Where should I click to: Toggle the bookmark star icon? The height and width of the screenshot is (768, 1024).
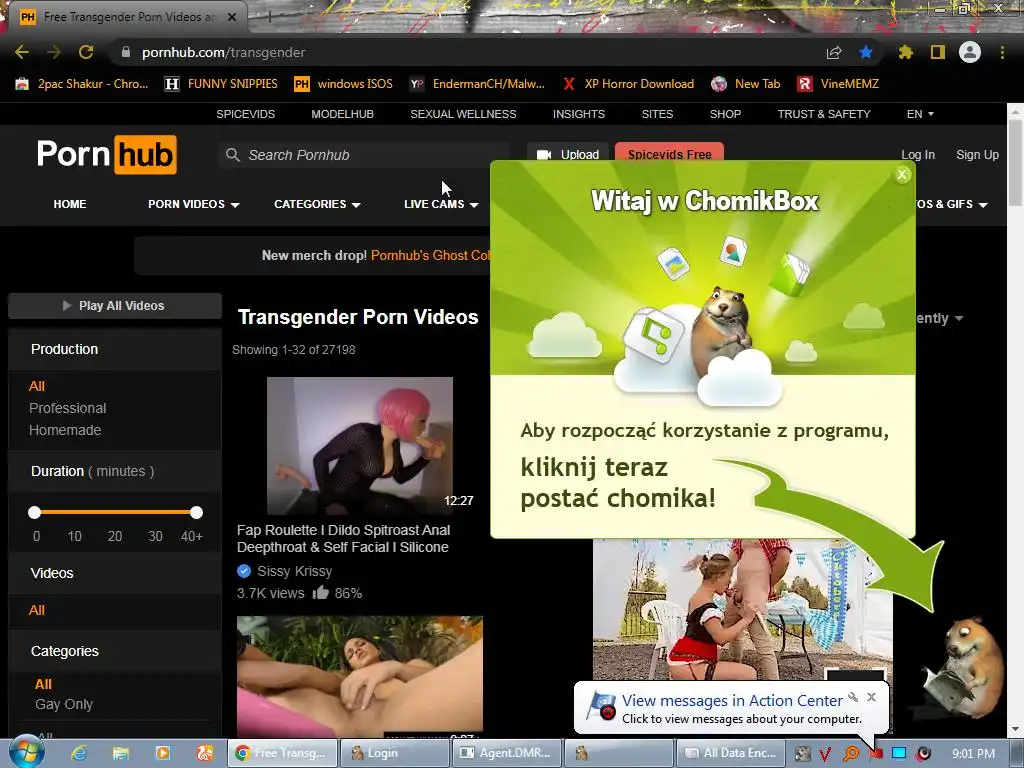click(x=866, y=52)
